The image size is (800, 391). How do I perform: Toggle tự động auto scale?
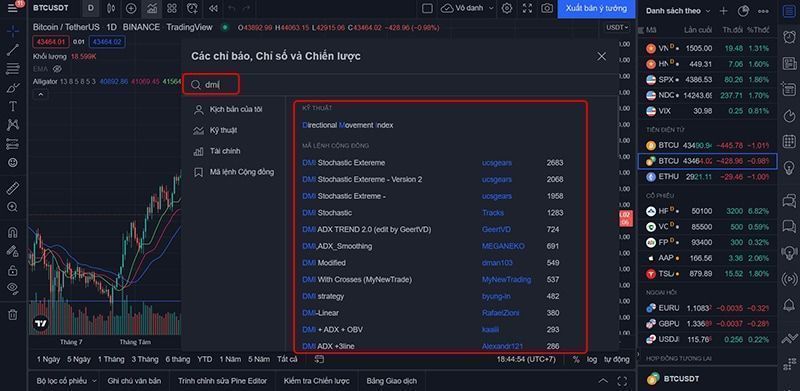click(x=617, y=359)
